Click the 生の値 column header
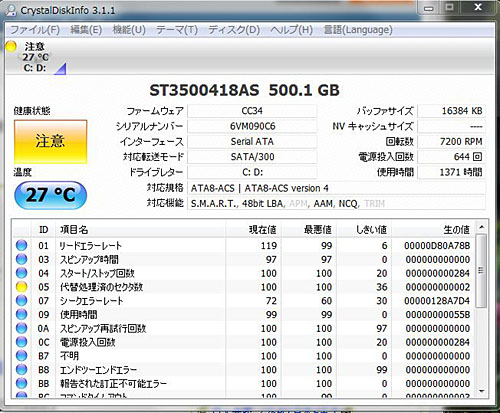 point(433,230)
